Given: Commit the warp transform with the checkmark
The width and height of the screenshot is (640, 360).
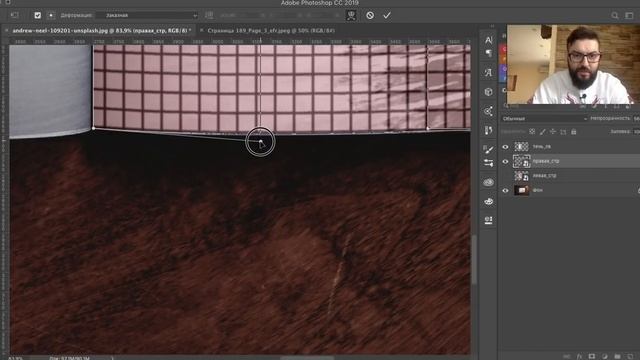Looking at the screenshot, I should (x=387, y=16).
